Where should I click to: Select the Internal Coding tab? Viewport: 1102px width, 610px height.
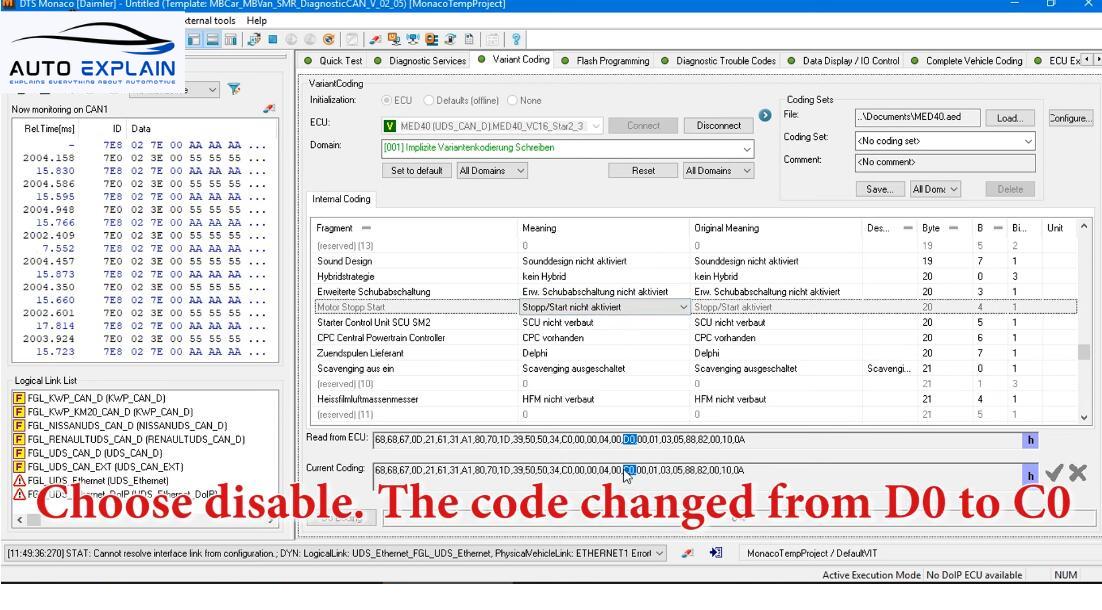click(342, 199)
